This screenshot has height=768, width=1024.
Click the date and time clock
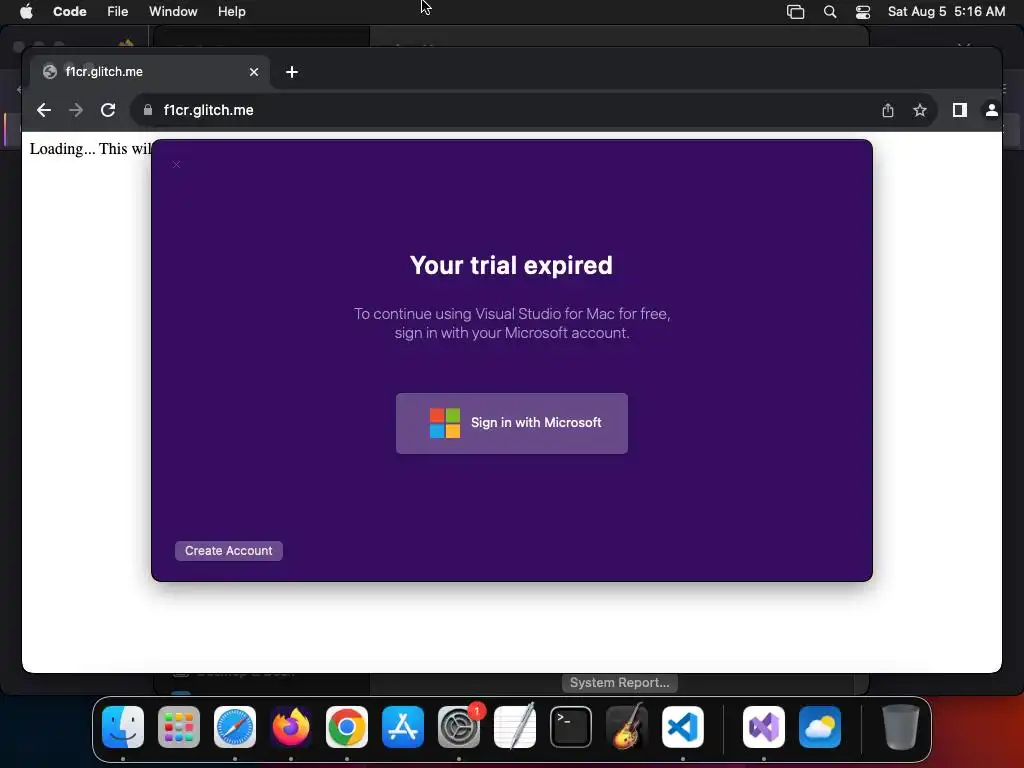coord(946,11)
